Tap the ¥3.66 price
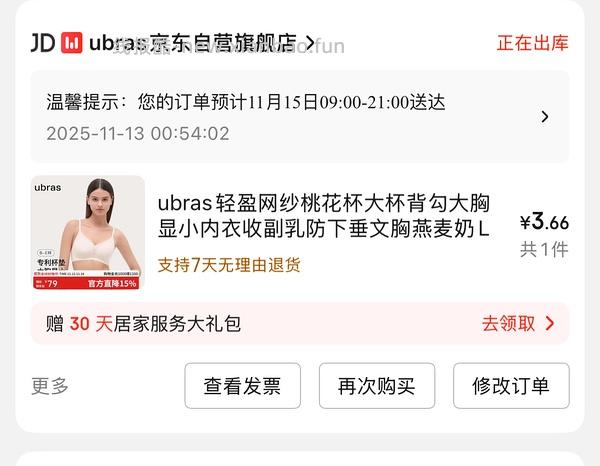Image resolution: width=600 pixels, height=466 pixels. pos(544,222)
